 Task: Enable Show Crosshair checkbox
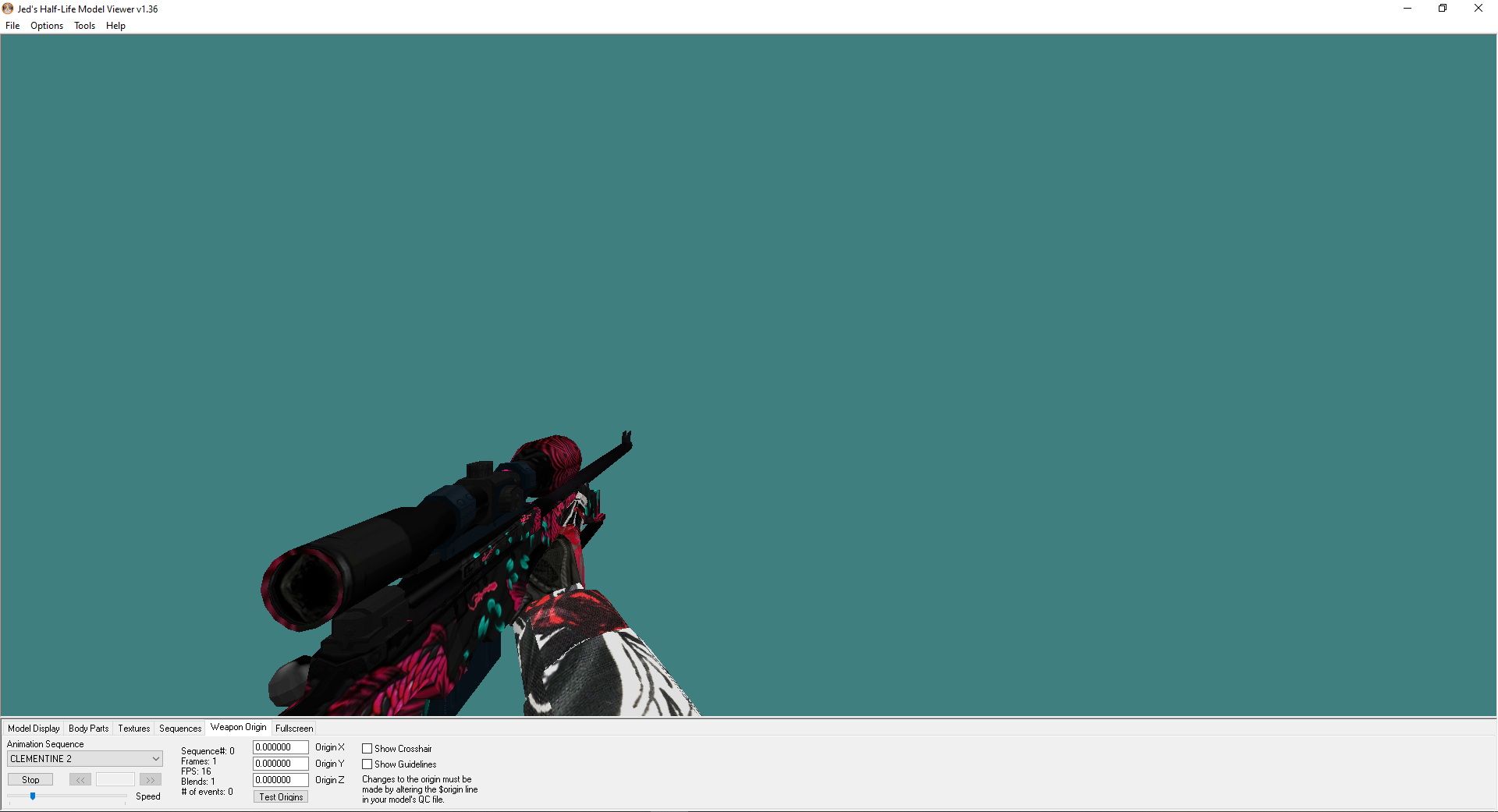(367, 749)
